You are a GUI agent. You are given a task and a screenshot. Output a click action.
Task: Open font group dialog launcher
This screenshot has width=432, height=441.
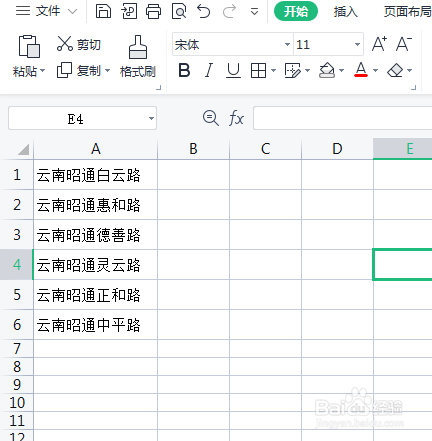[x=414, y=88]
